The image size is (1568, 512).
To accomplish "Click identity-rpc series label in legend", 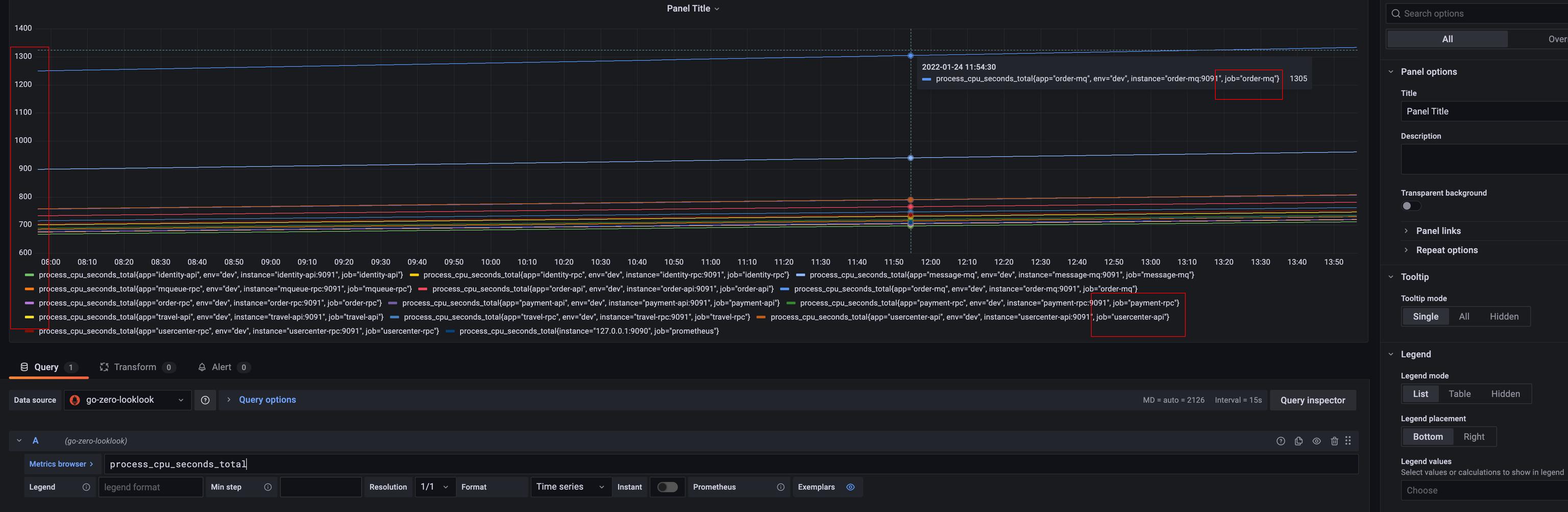I will tap(606, 275).
